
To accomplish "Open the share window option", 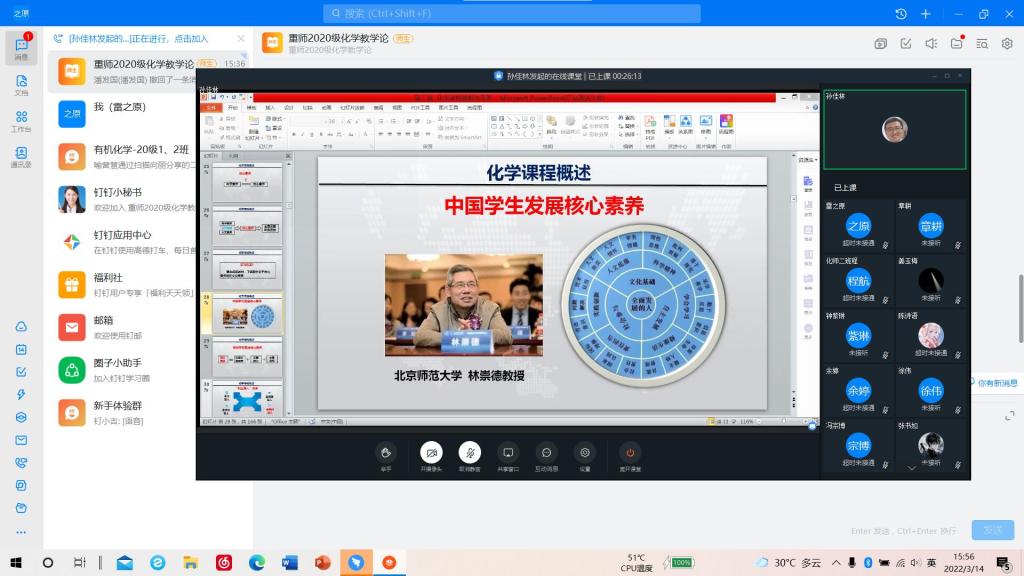I will (508, 454).
